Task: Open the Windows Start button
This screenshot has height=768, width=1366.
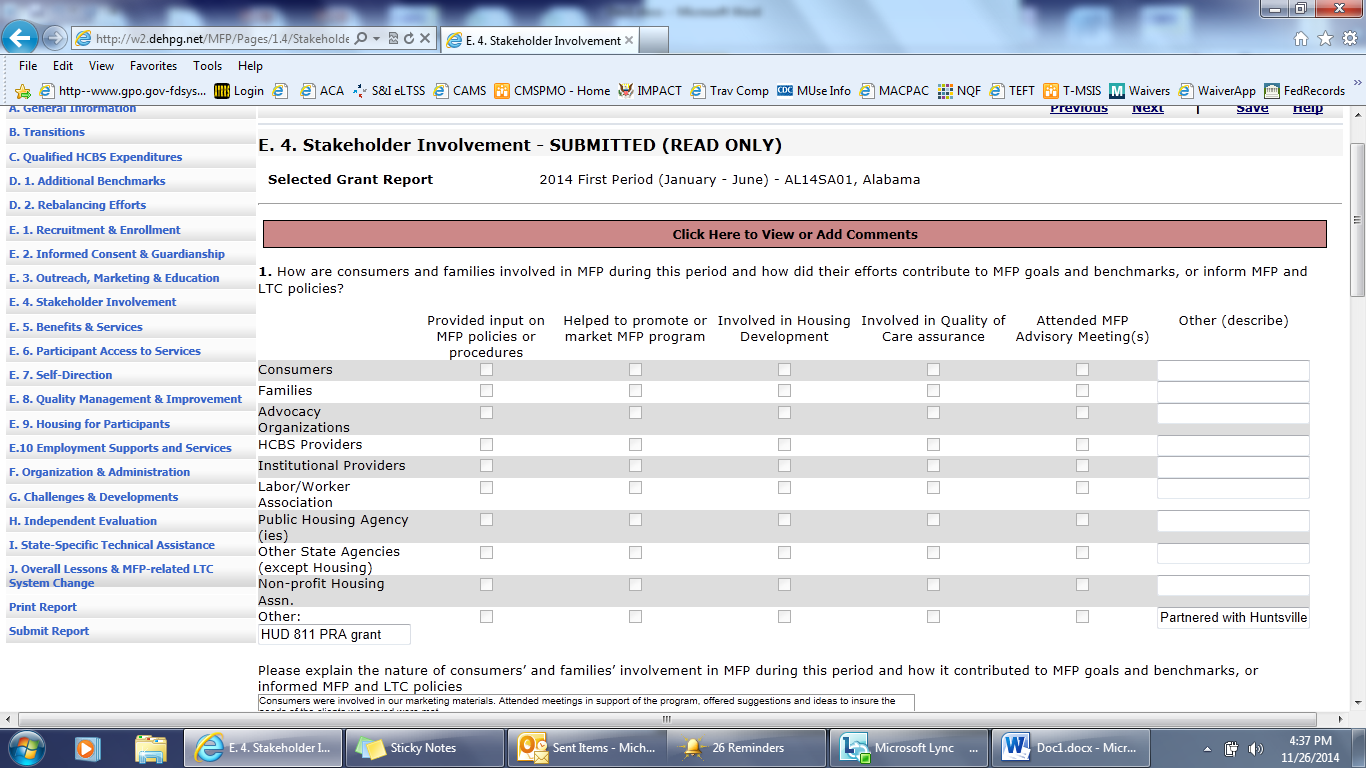Action: [x=25, y=747]
